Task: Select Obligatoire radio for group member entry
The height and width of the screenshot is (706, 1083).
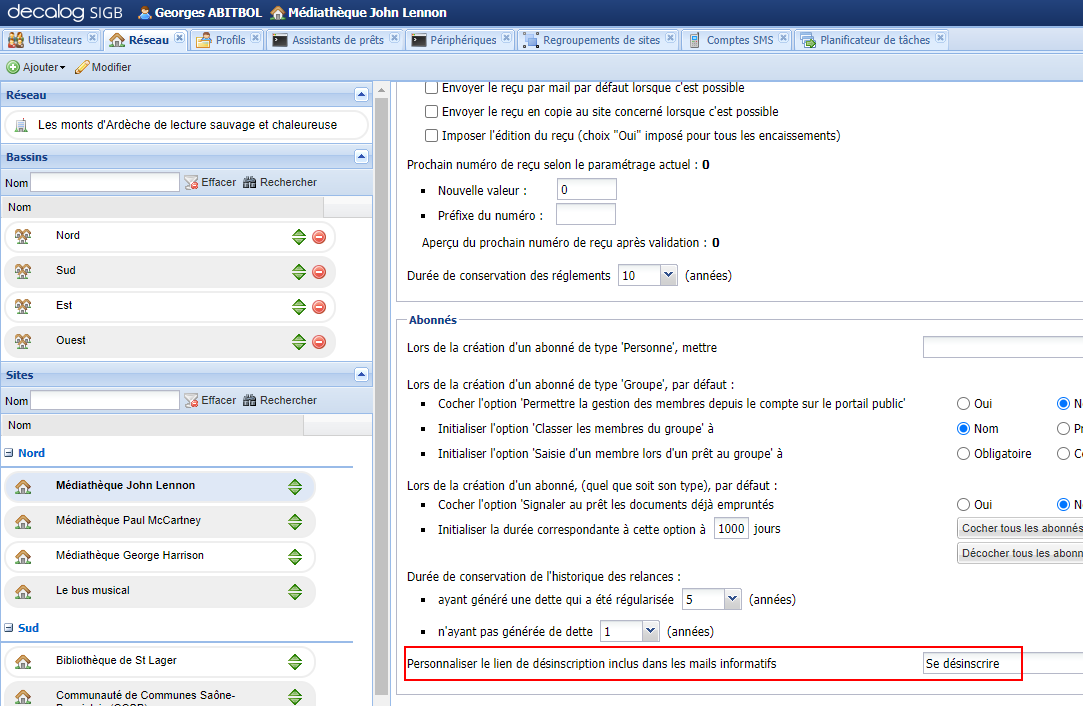Action: click(964, 454)
